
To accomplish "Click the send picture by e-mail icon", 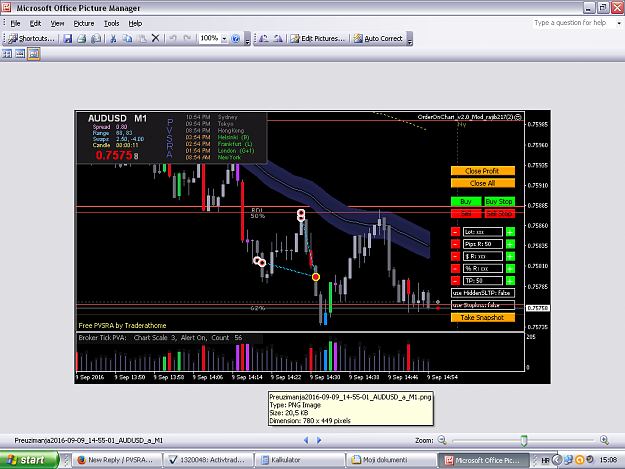I will click(96, 38).
